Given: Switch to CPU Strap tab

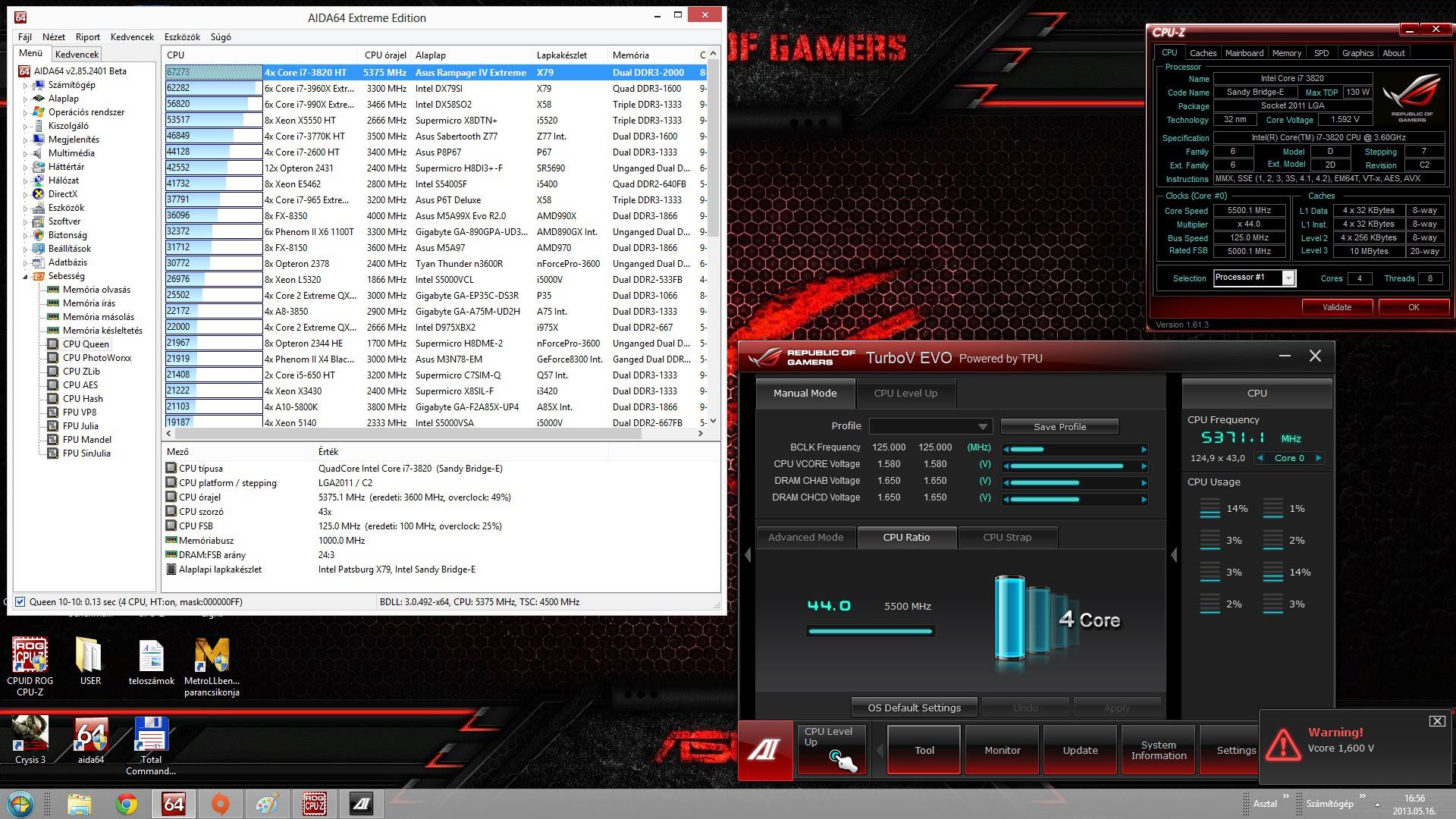Looking at the screenshot, I should pos(1007,537).
